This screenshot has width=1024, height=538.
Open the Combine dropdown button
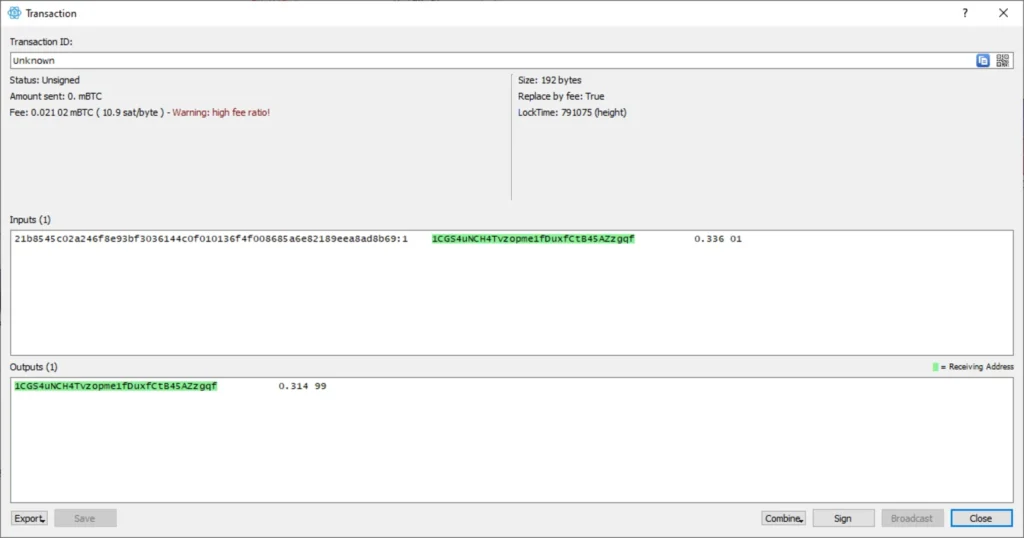tap(783, 518)
